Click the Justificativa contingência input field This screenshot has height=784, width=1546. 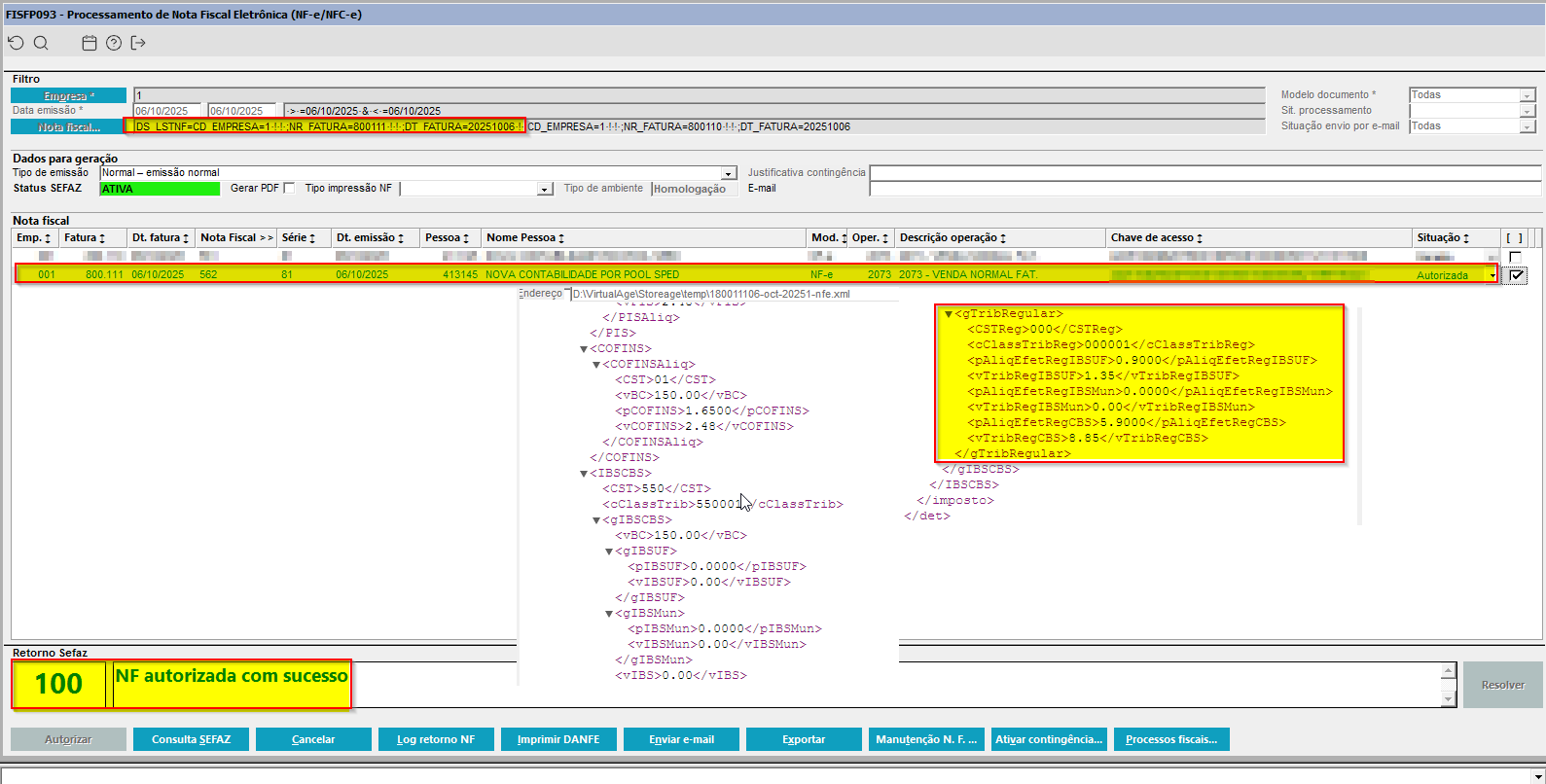[1204, 173]
